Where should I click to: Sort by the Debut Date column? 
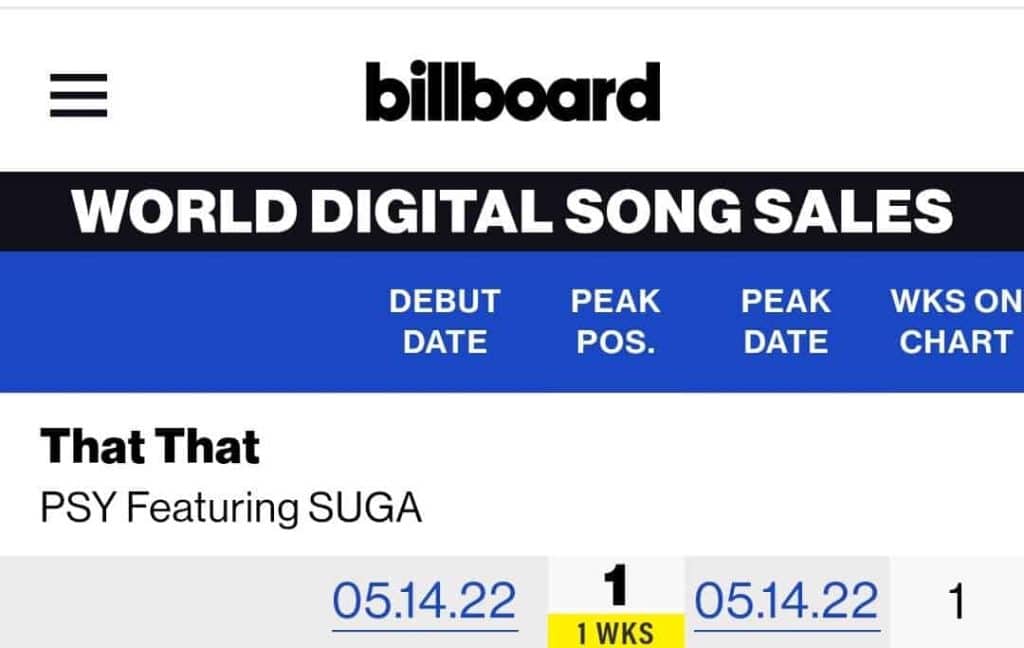click(x=444, y=321)
